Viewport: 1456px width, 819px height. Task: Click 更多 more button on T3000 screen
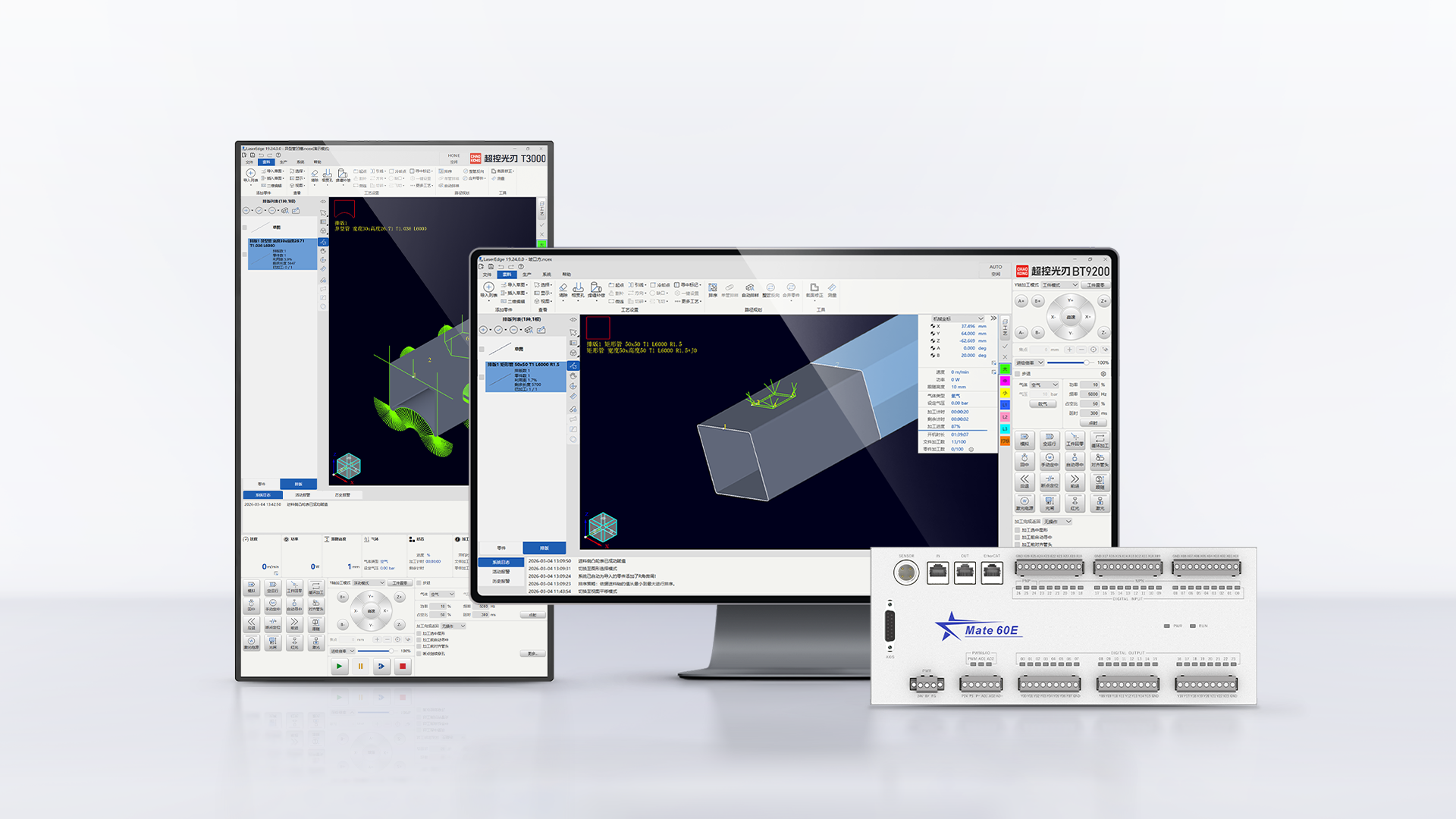[532, 654]
